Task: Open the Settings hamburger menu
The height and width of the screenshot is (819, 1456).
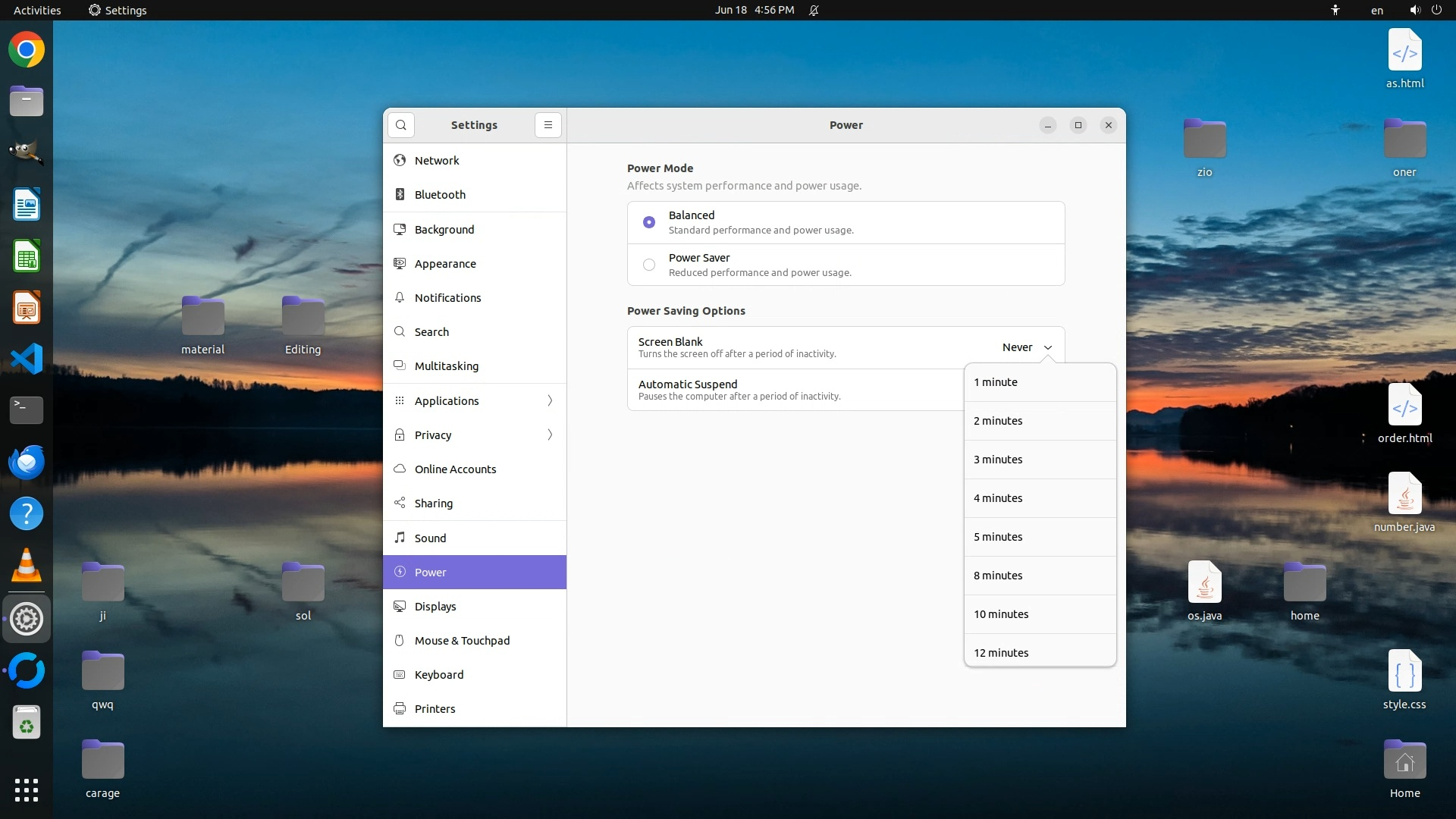Action: point(548,125)
